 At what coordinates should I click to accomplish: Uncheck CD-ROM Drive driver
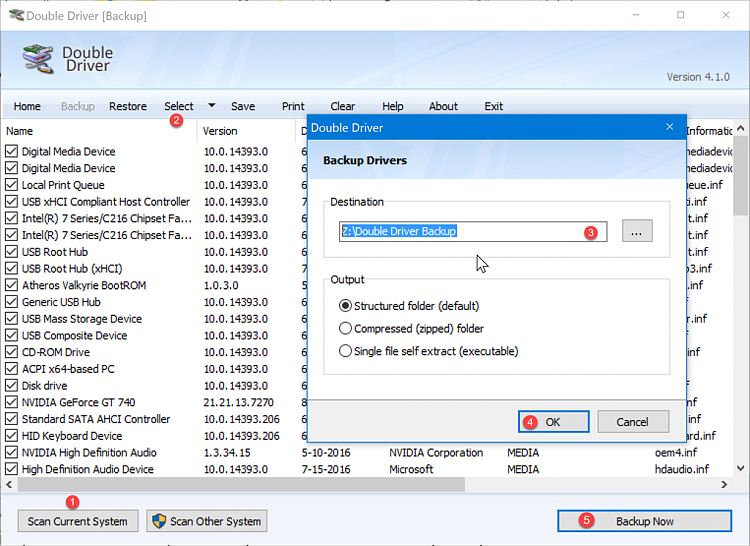click(11, 352)
